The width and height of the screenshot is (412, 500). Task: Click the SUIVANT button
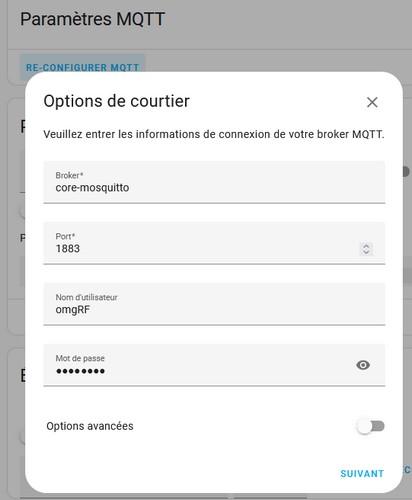click(x=362, y=474)
